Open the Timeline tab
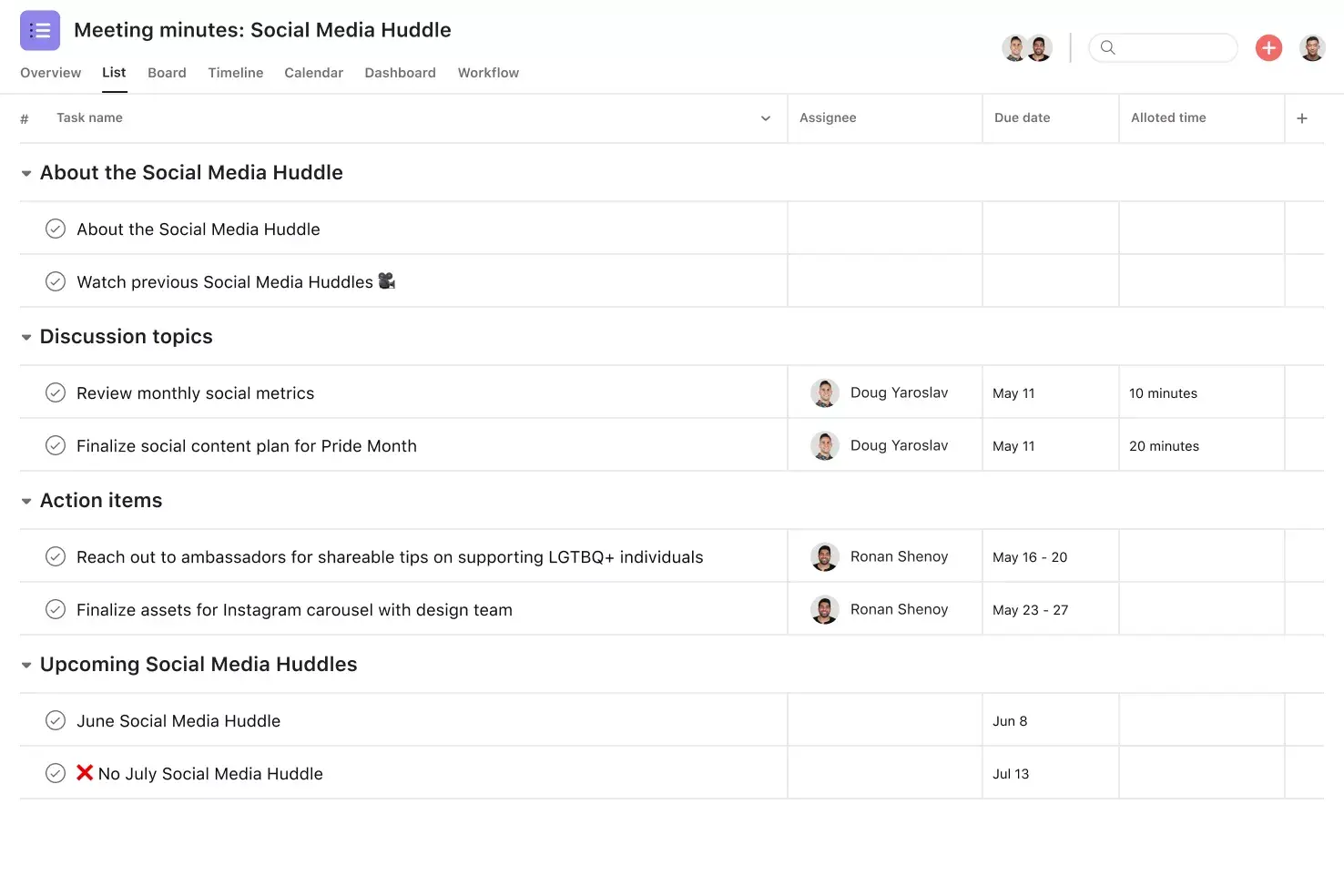 [235, 73]
